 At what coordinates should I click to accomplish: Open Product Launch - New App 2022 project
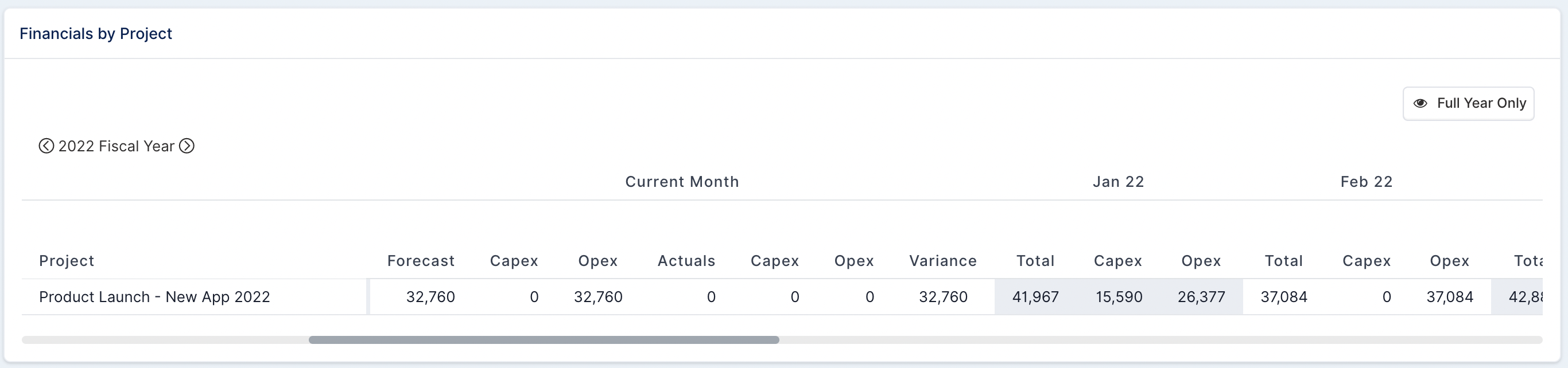click(x=154, y=297)
